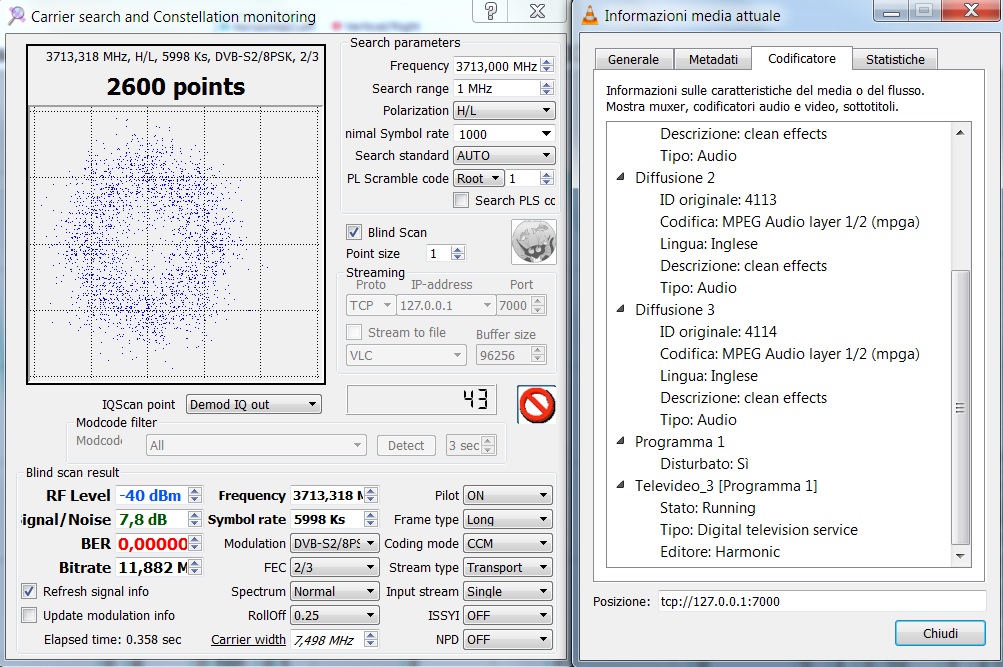Adjust the Bitrate spinner arrows
Viewport: 1003px width, 667px height.
pos(196,567)
